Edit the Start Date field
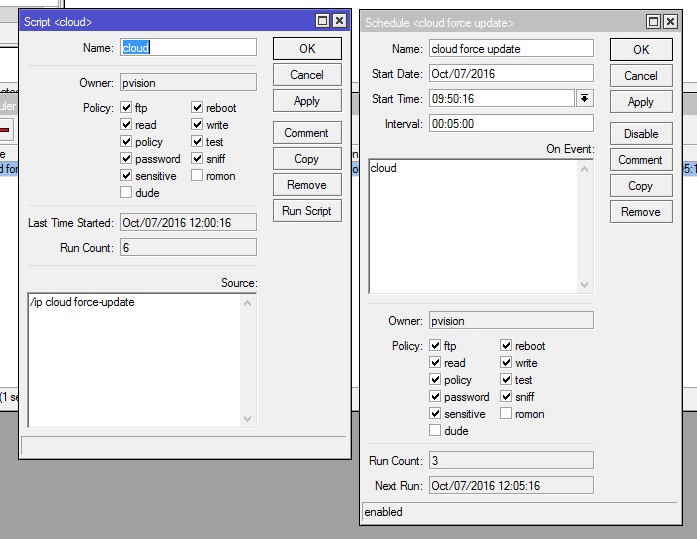The width and height of the screenshot is (697, 539). (511, 73)
